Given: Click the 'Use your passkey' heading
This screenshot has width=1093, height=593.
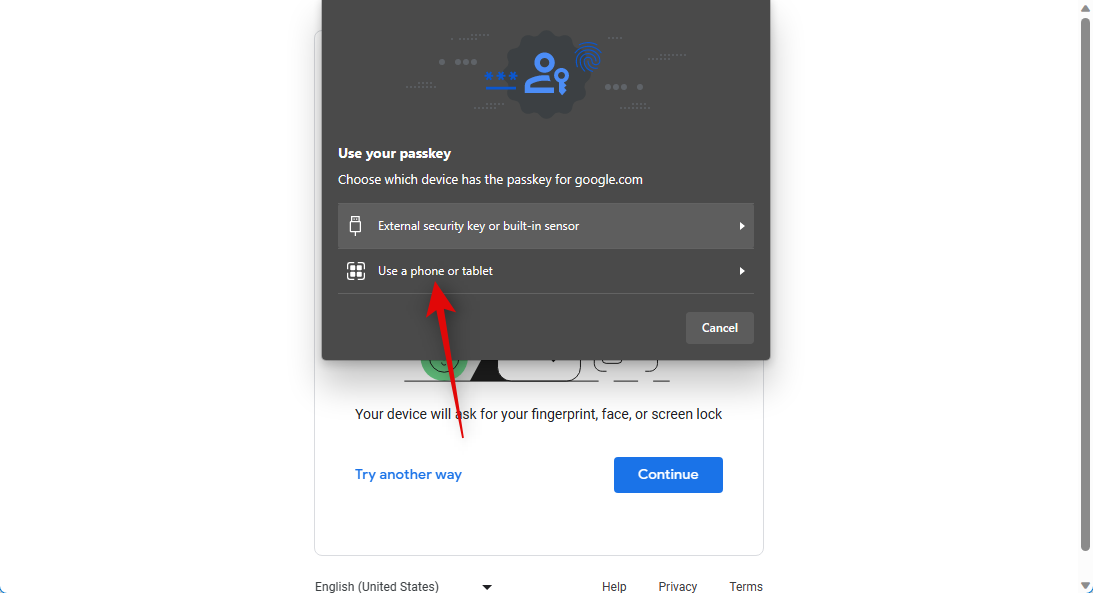Looking at the screenshot, I should pos(395,153).
